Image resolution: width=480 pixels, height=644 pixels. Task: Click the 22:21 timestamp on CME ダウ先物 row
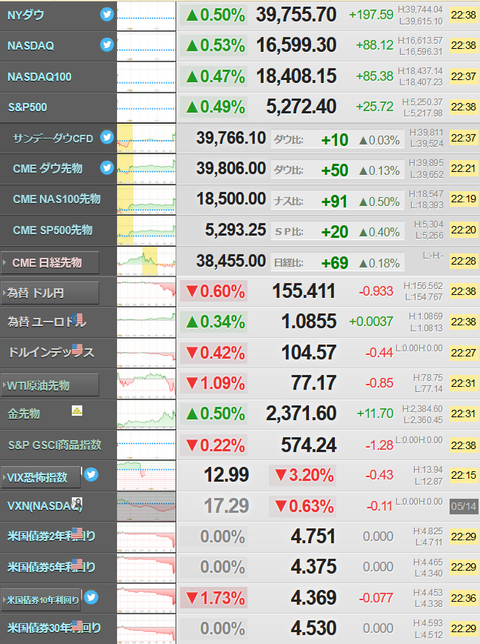(x=464, y=168)
